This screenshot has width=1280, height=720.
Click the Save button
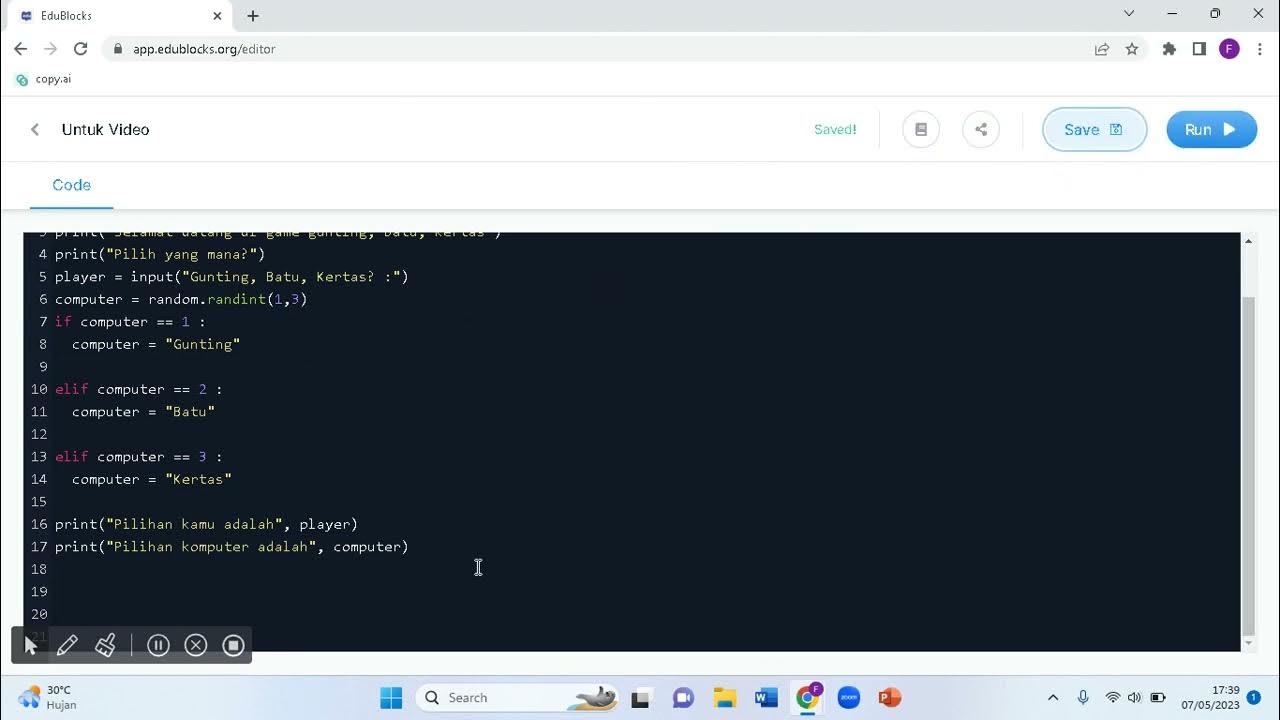pos(1094,129)
